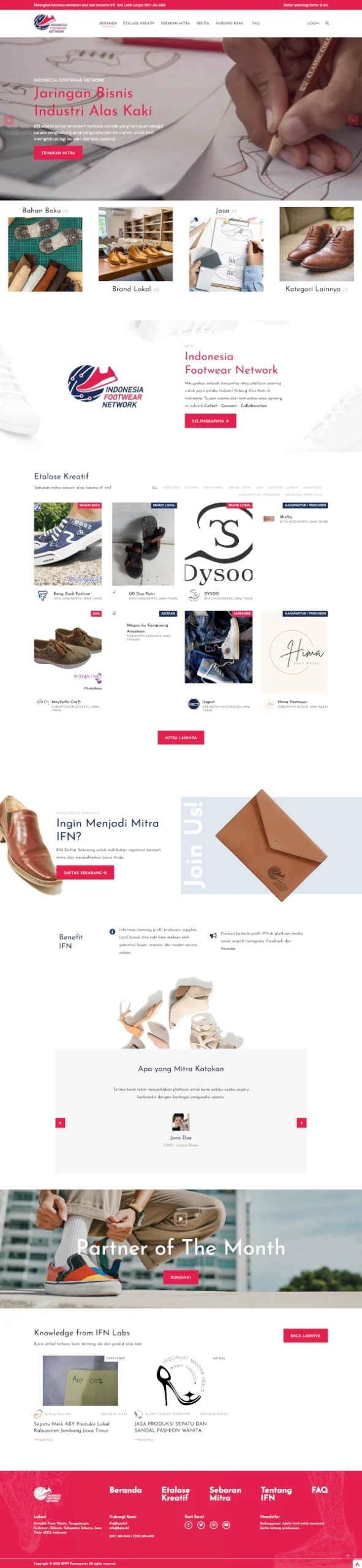
Task: Filter Etalase Kreatif by Brand Lokal
Action: [239, 488]
